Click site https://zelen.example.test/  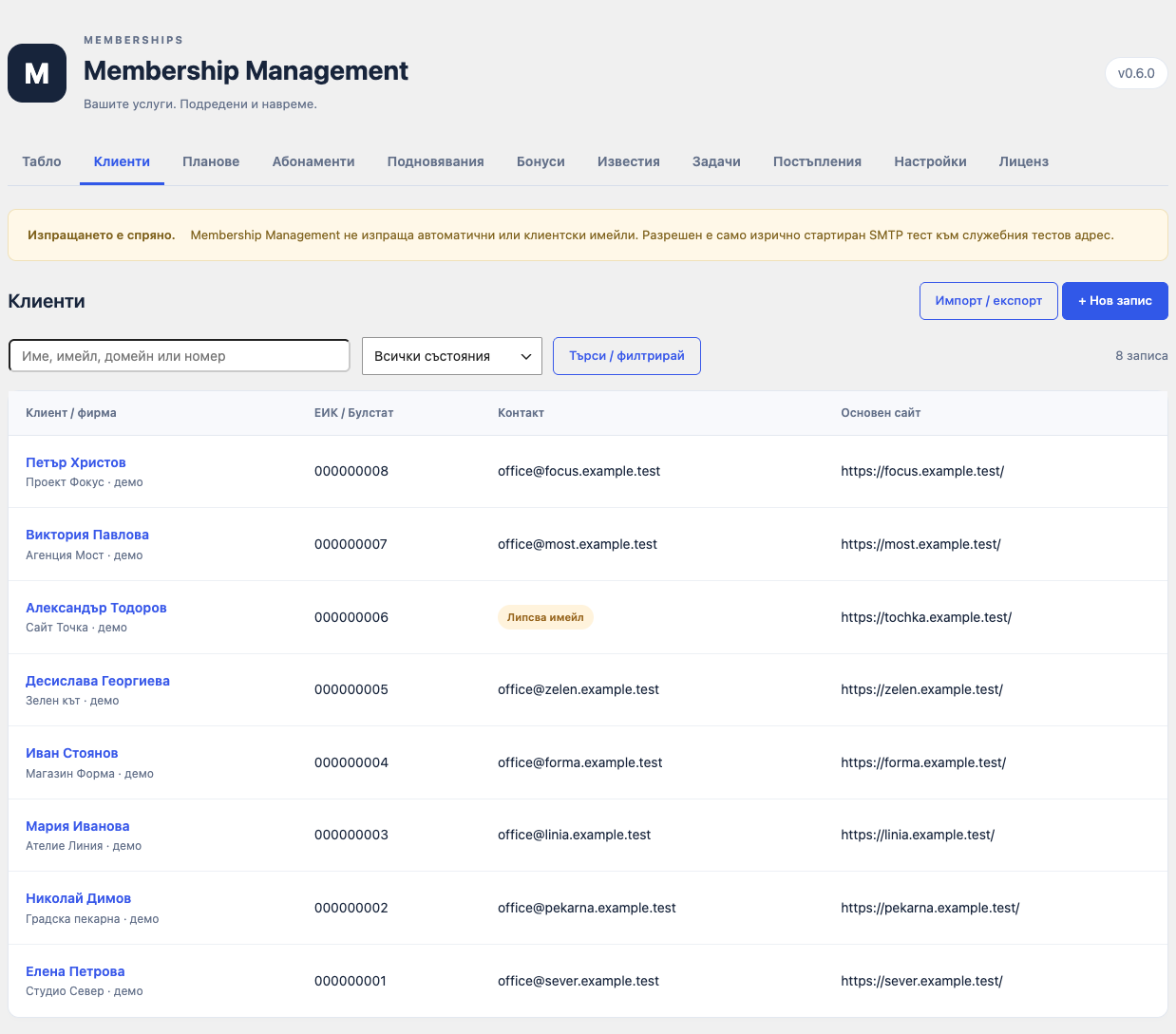921,689
